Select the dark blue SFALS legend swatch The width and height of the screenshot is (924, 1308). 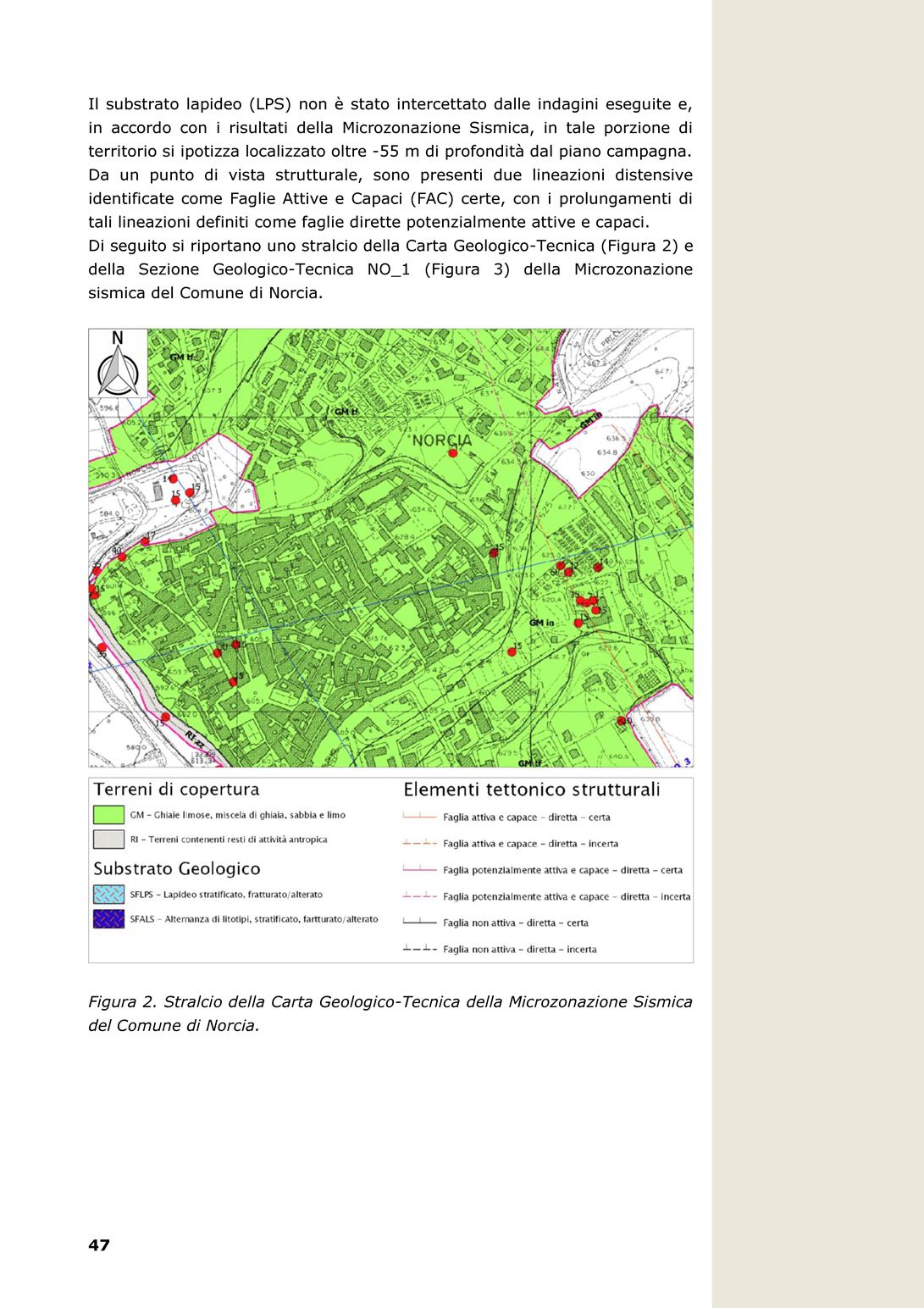pyautogui.click(x=108, y=919)
